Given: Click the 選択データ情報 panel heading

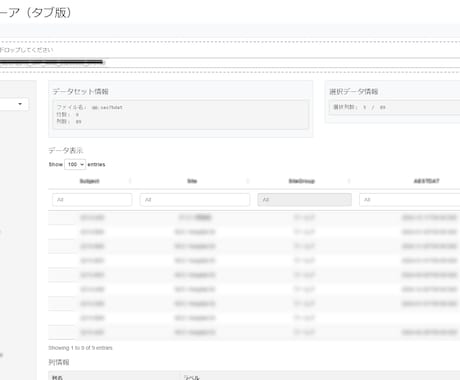Looking at the screenshot, I should (x=354, y=91).
